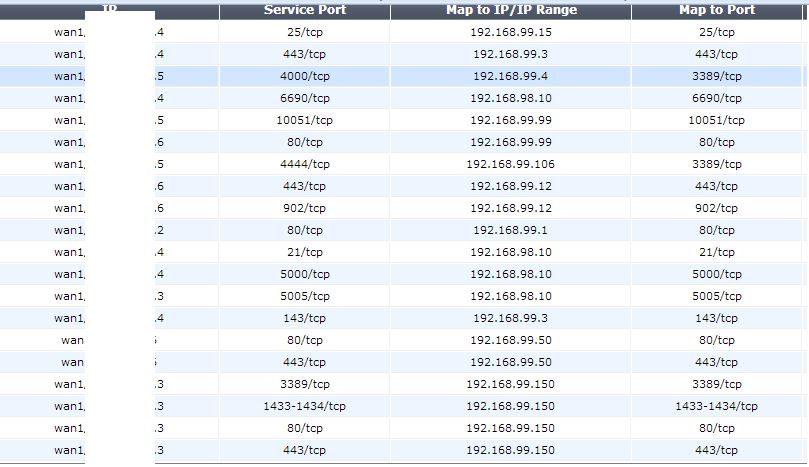809x467 pixels.
Task: Click Map to Port cell of 4444/tcp row
Action: (x=717, y=164)
